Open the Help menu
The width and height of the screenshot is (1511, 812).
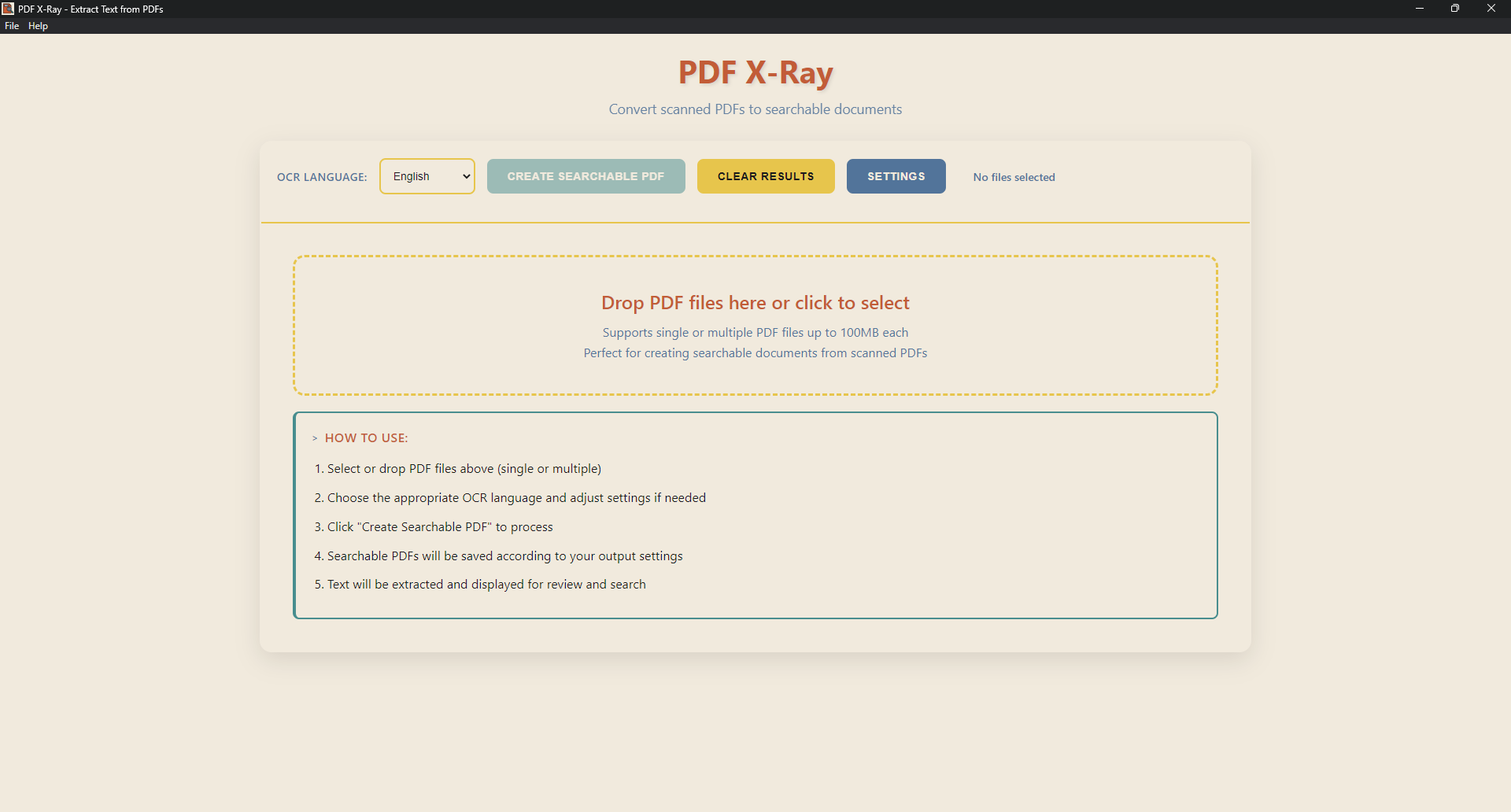[37, 26]
